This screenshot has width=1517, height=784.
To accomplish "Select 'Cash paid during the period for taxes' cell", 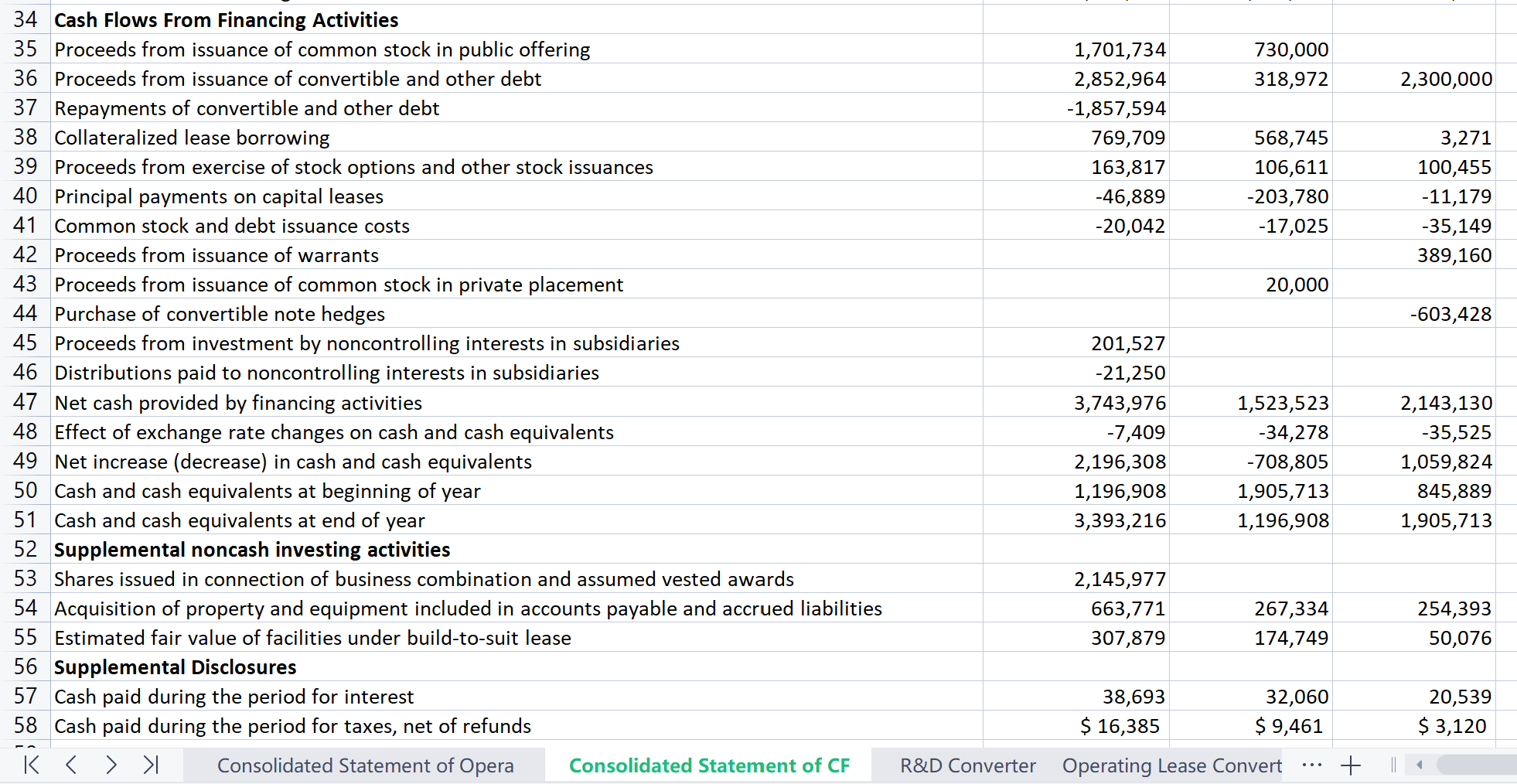I will coord(516,725).
